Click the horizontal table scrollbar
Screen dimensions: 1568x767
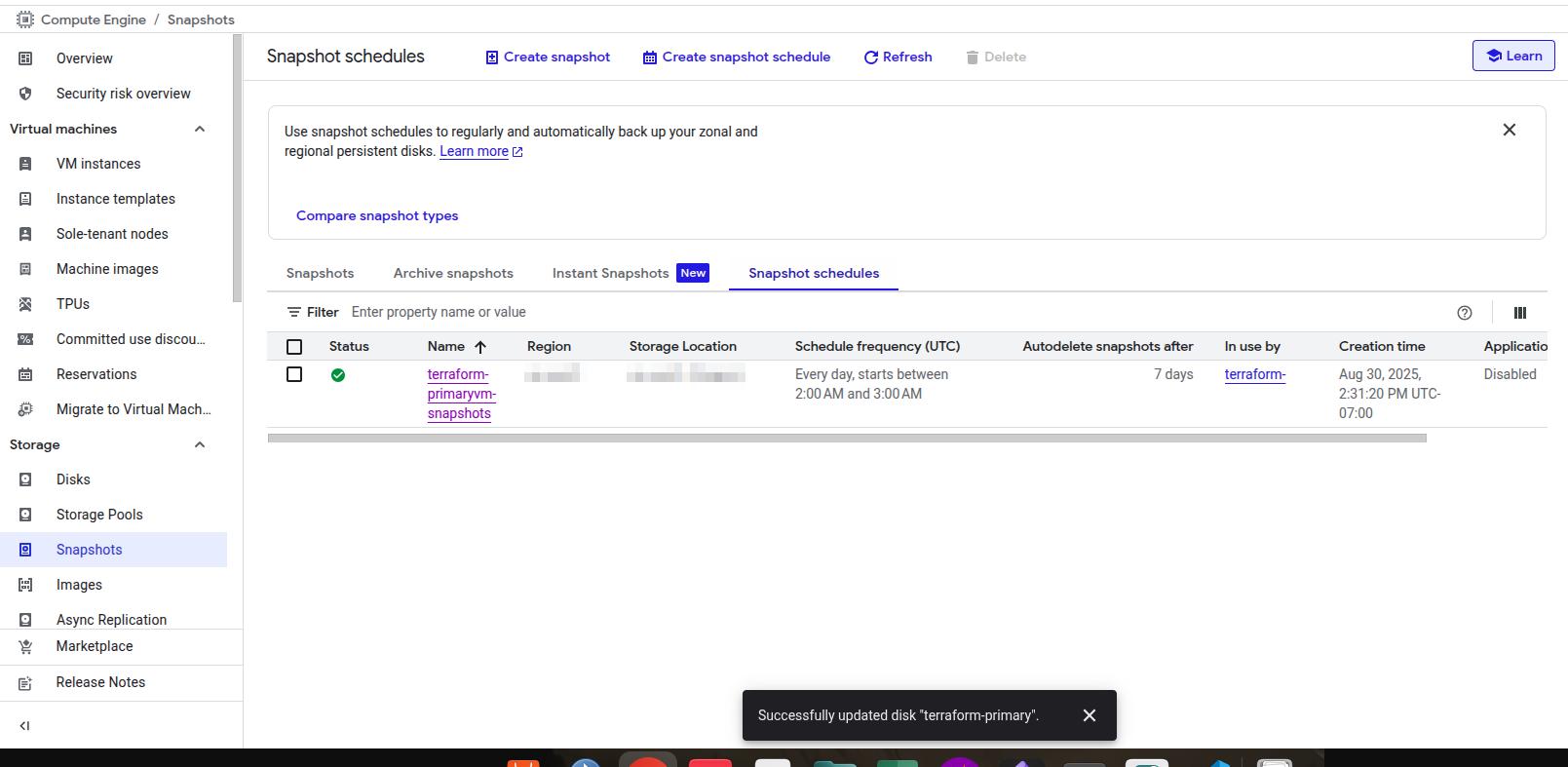tap(846, 439)
